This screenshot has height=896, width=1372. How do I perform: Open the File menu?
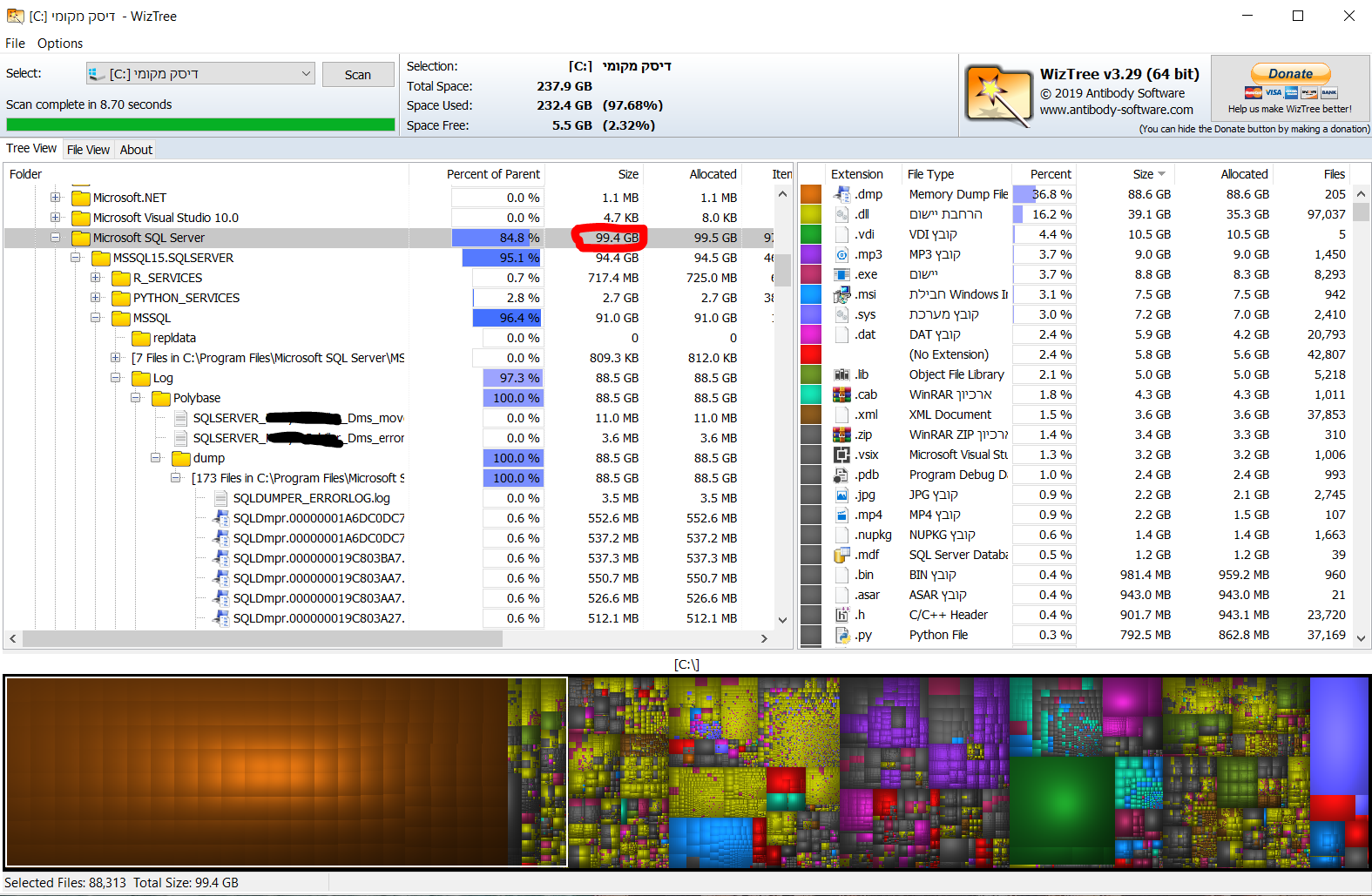pyautogui.click(x=15, y=44)
